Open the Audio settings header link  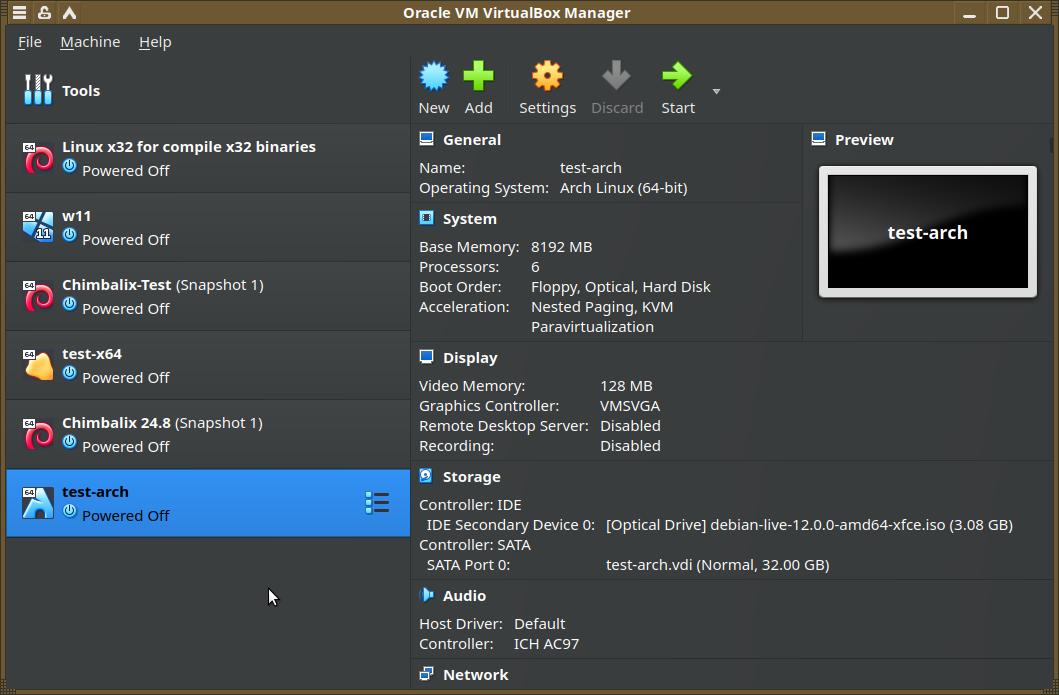coord(464,596)
